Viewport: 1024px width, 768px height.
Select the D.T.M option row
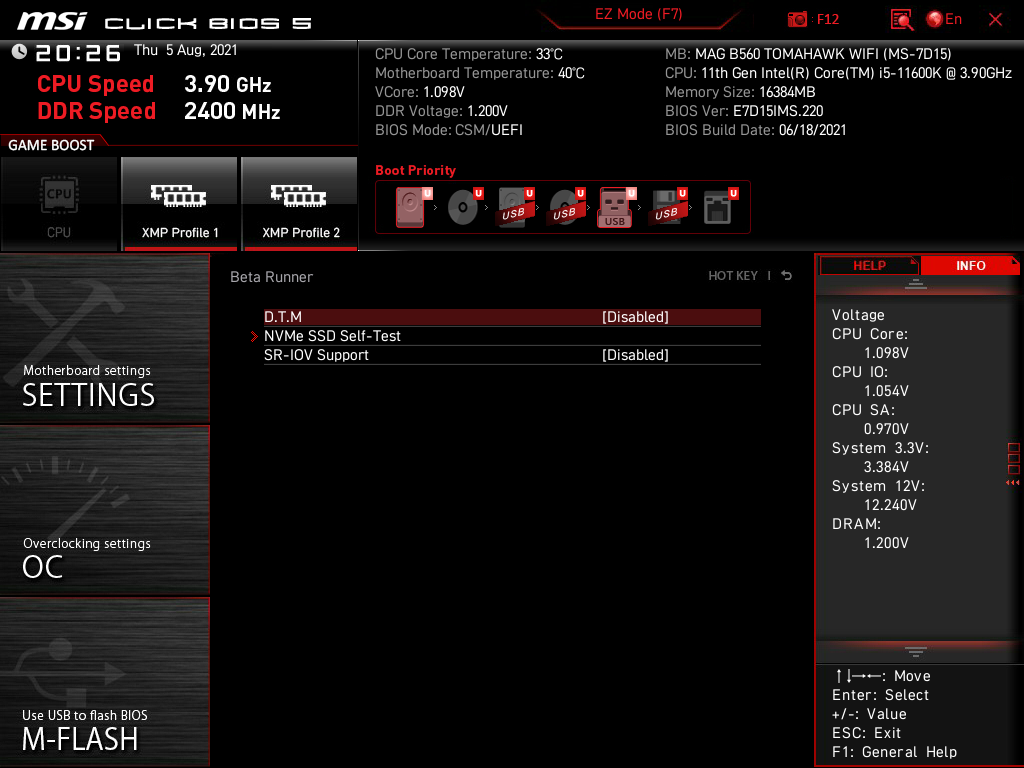(x=512, y=317)
